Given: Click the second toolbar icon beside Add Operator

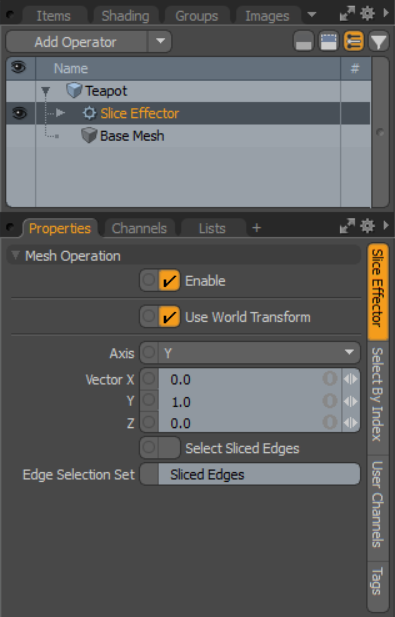Looking at the screenshot, I should pos(328,42).
